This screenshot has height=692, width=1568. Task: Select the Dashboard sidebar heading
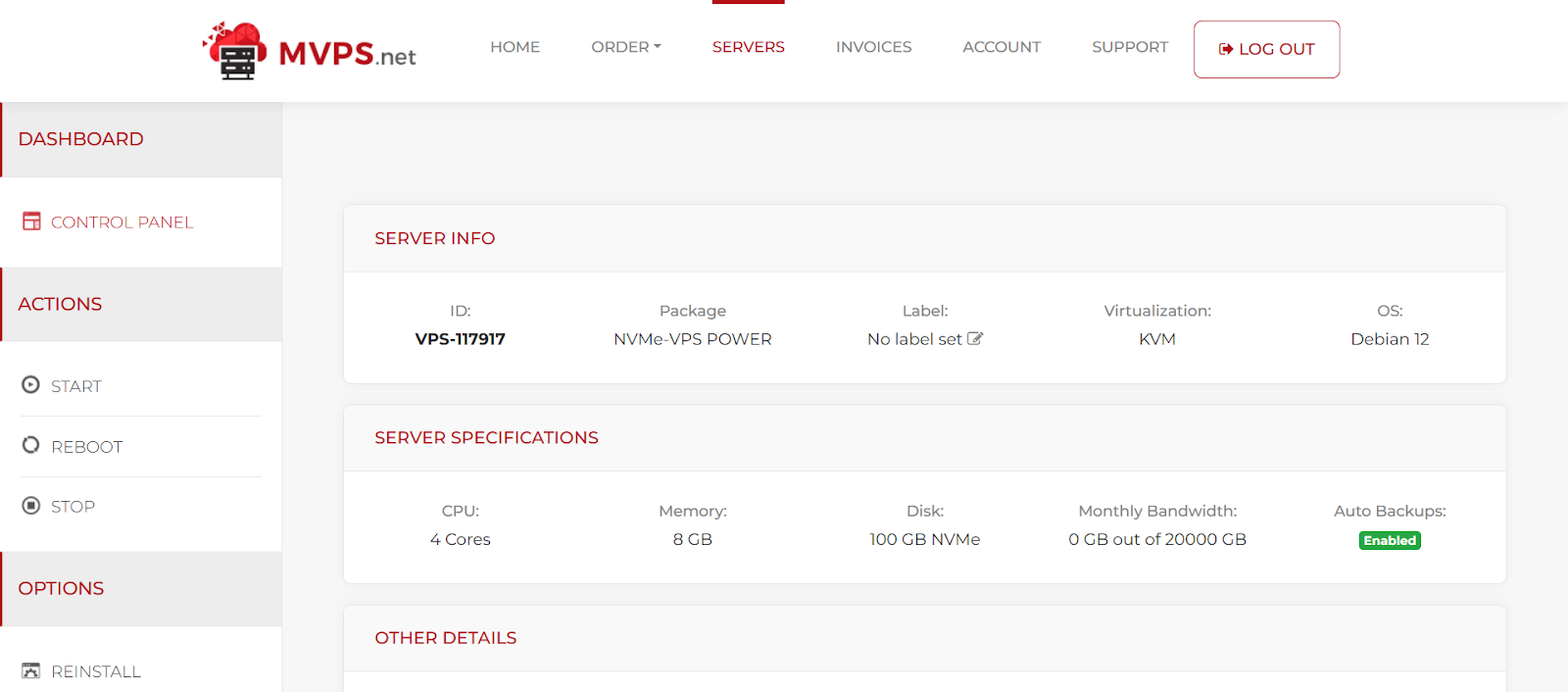click(x=81, y=139)
